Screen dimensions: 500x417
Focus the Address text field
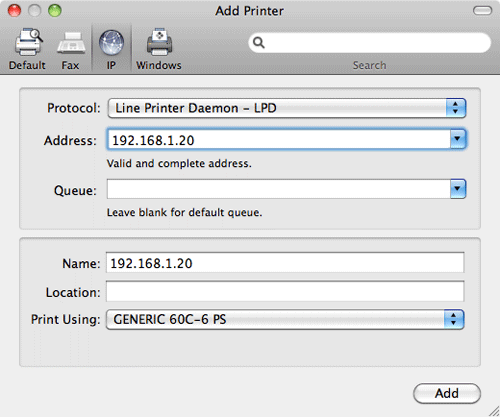pyautogui.click(x=279, y=140)
